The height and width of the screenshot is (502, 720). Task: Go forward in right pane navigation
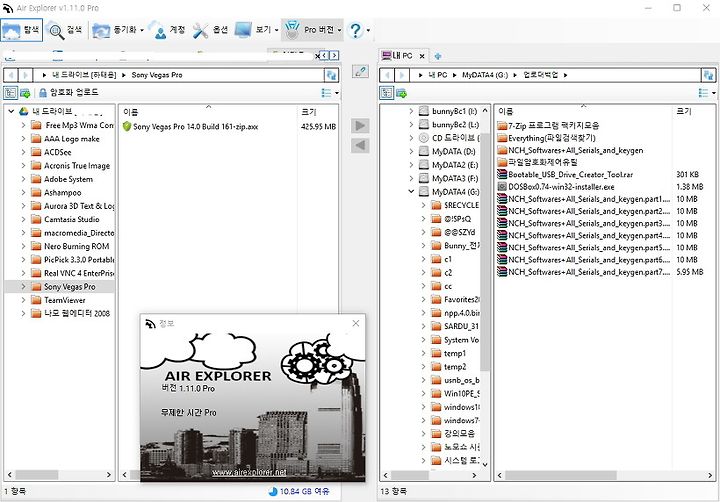point(401,75)
